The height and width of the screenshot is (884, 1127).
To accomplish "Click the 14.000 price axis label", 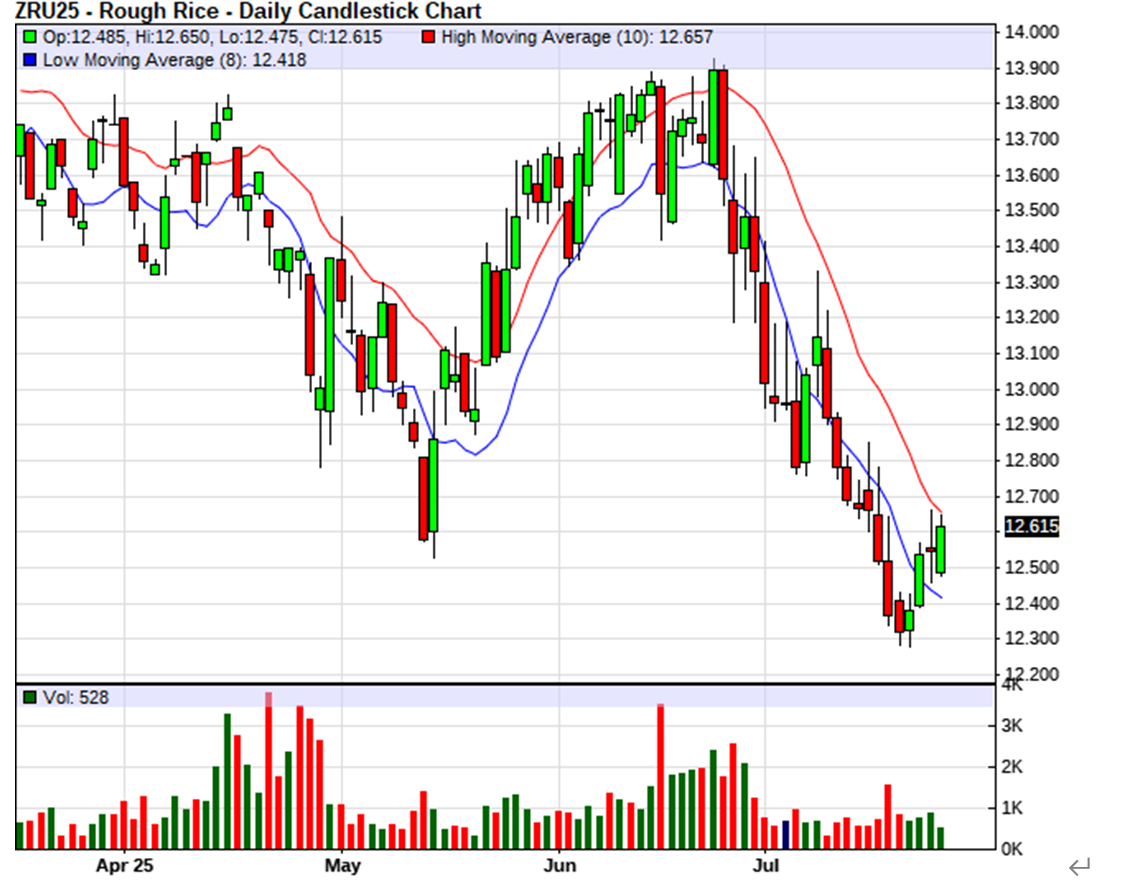I will click(1031, 32).
